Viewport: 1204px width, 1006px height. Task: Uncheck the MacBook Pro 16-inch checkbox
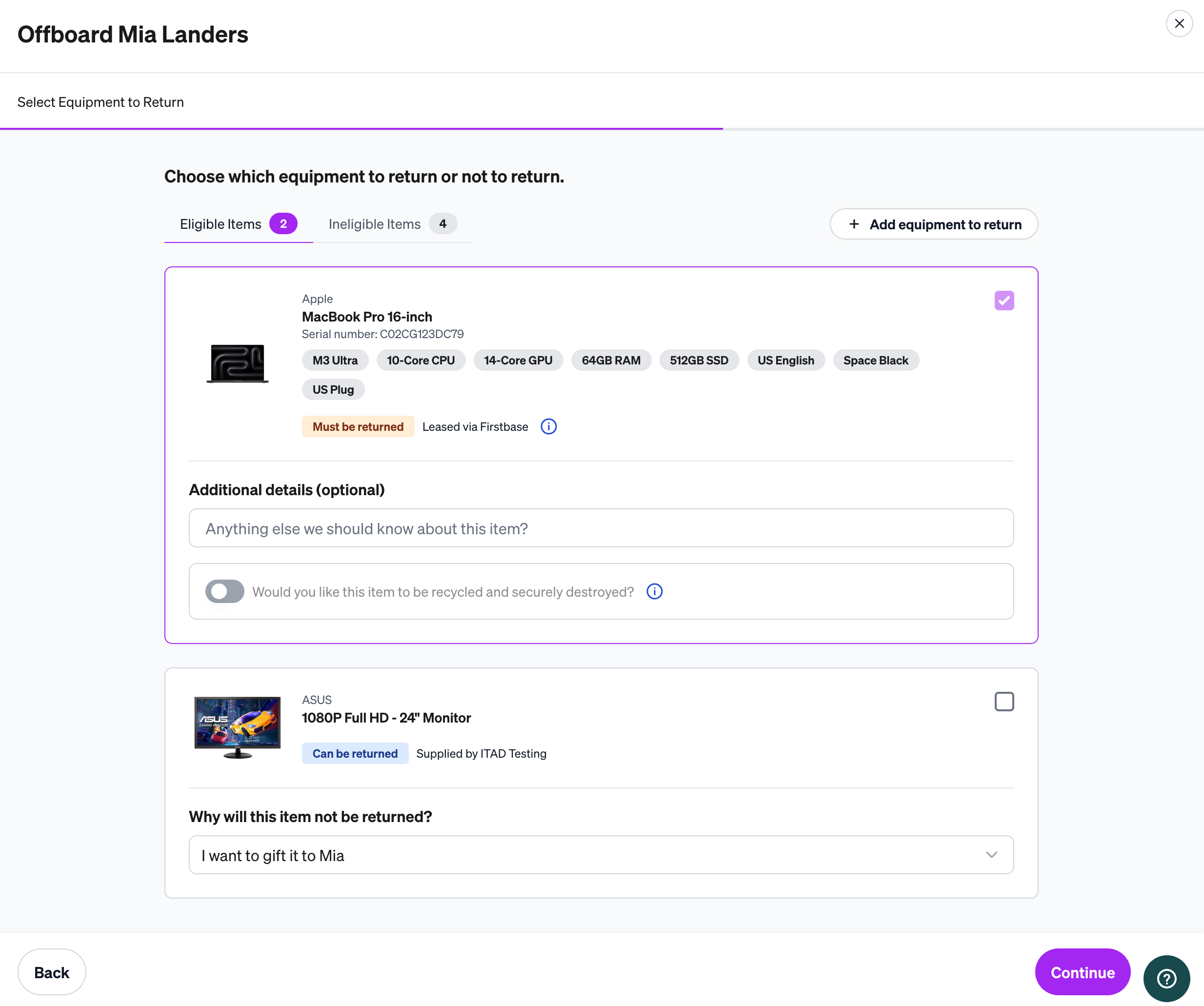tap(1004, 301)
